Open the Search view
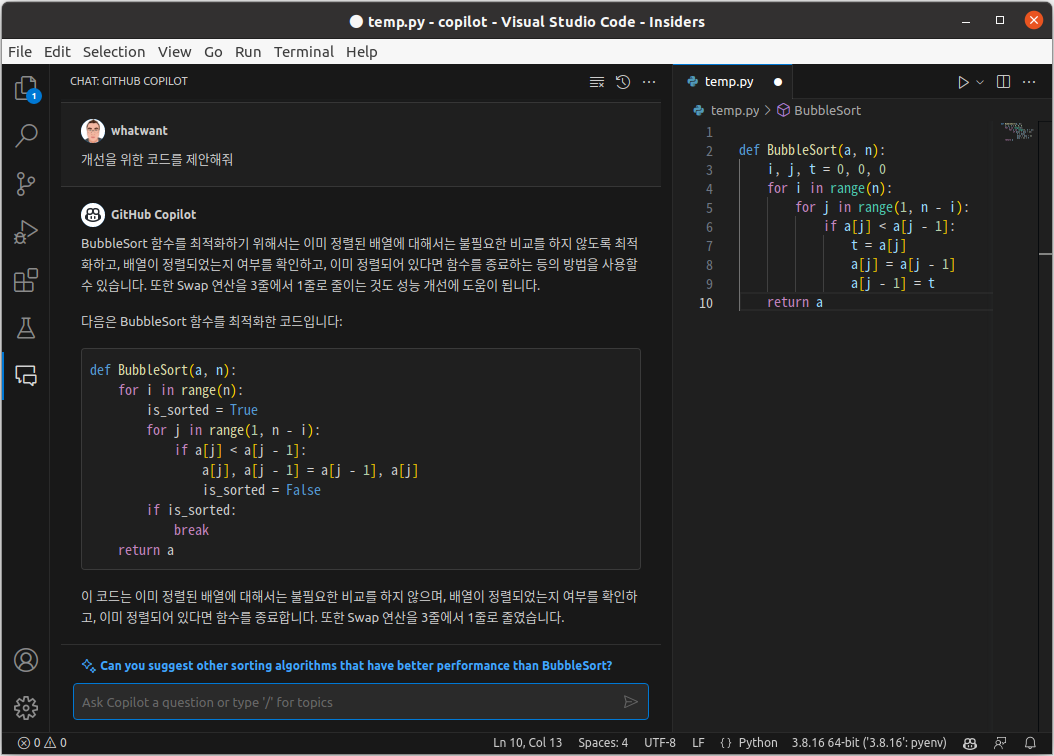The height and width of the screenshot is (756, 1054). coord(26,136)
